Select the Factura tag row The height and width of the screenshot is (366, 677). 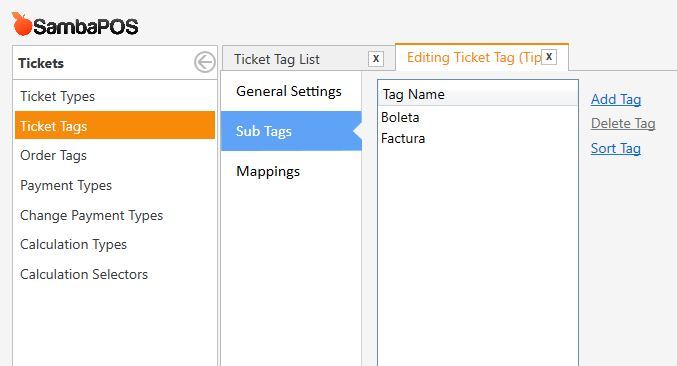click(478, 139)
